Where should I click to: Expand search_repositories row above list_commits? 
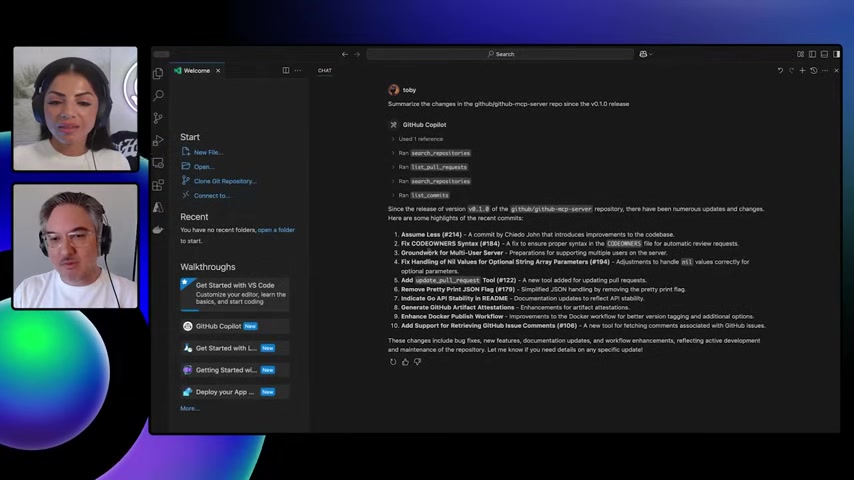tap(431, 181)
